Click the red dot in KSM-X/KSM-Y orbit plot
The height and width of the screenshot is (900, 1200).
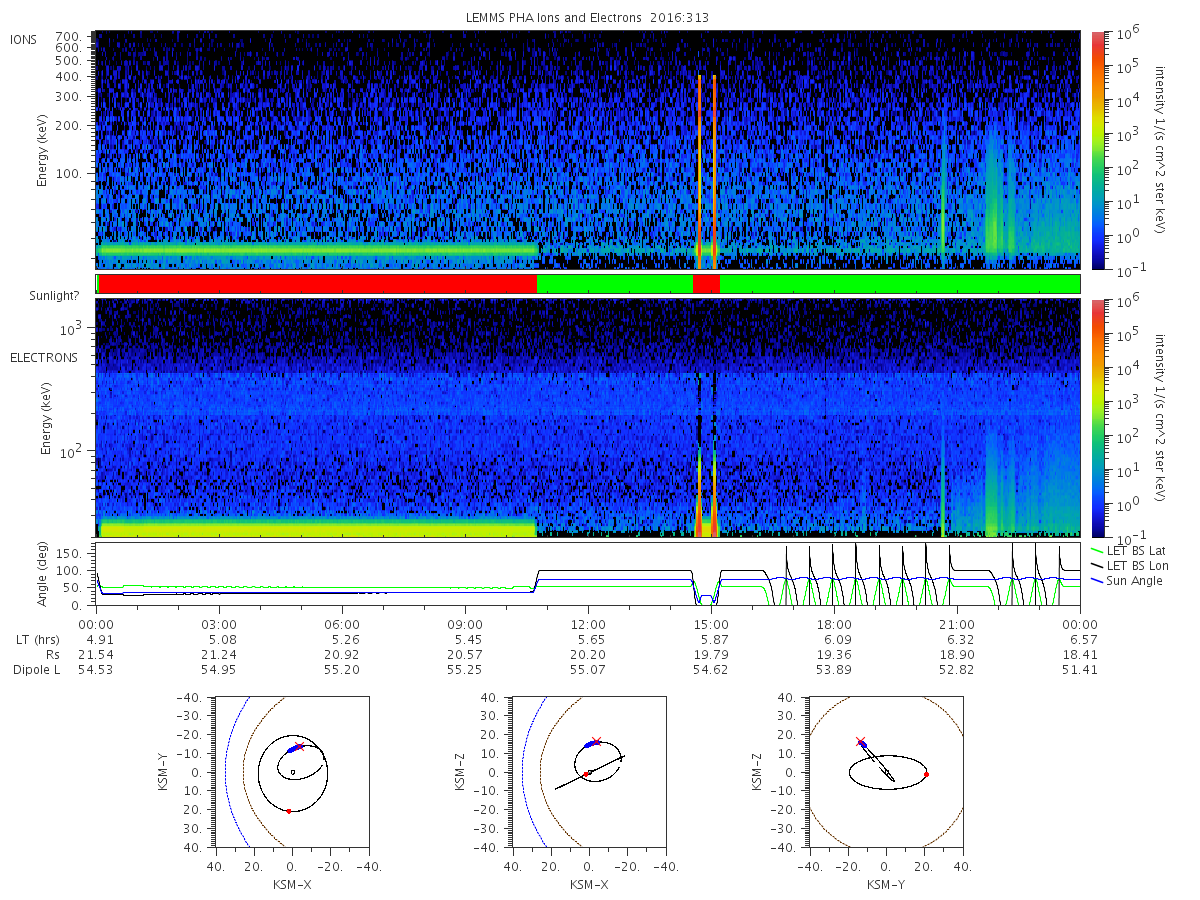pyautogui.click(x=289, y=811)
